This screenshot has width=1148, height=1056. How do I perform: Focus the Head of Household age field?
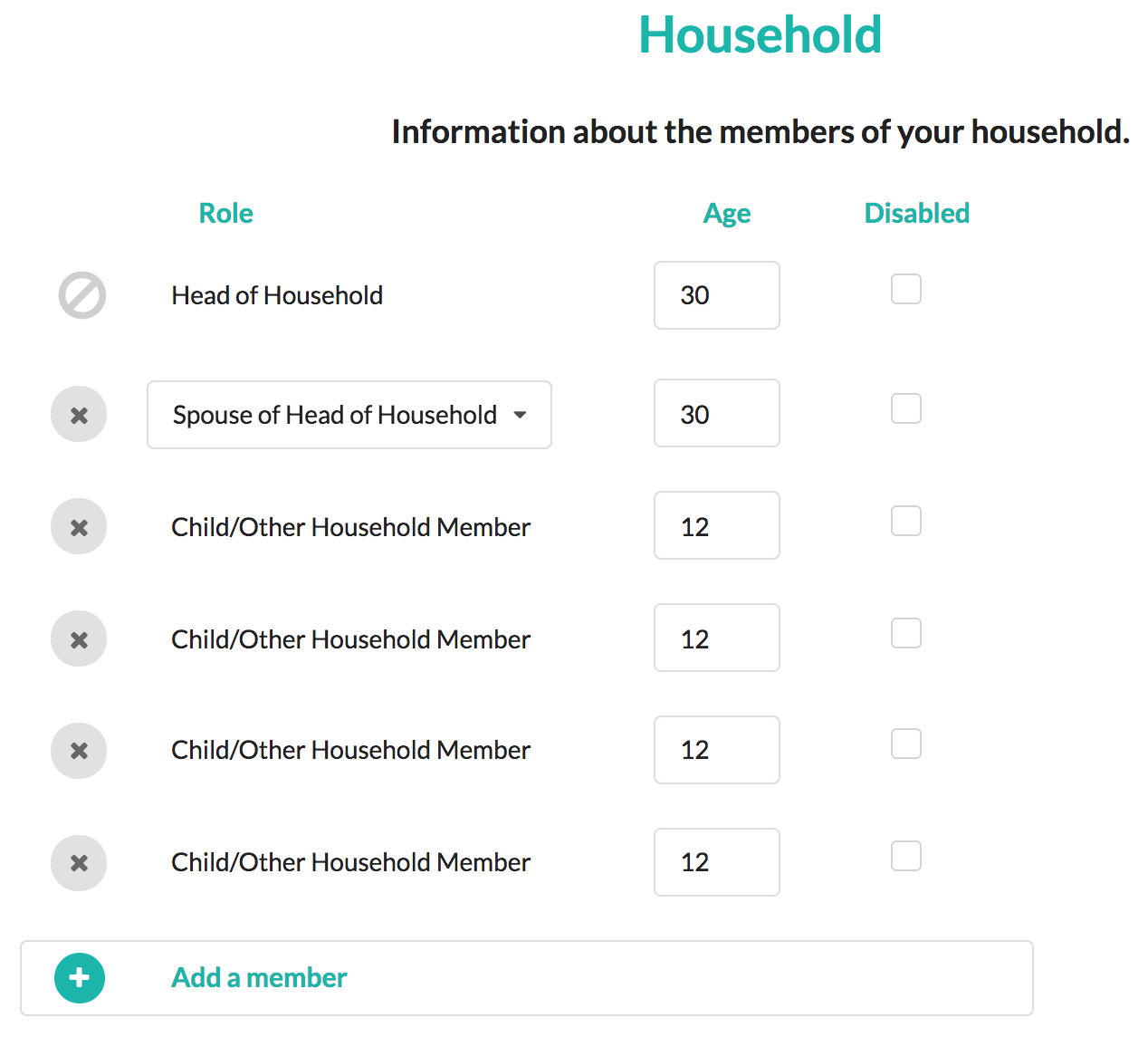716,295
